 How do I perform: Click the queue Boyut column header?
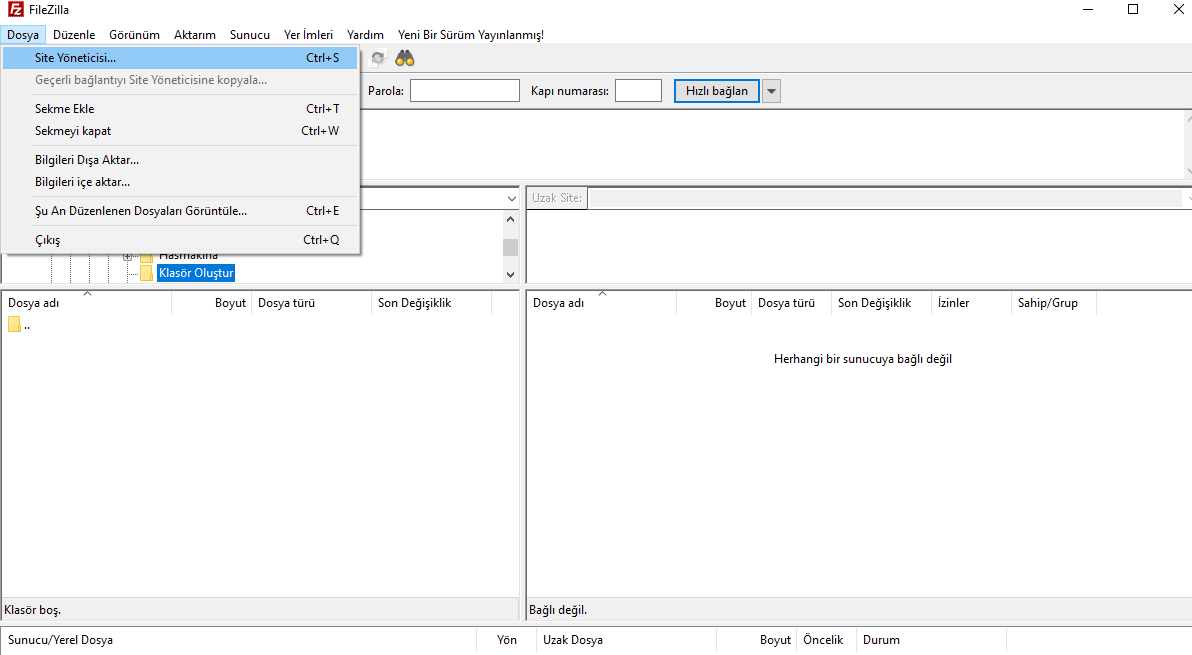tap(756, 640)
